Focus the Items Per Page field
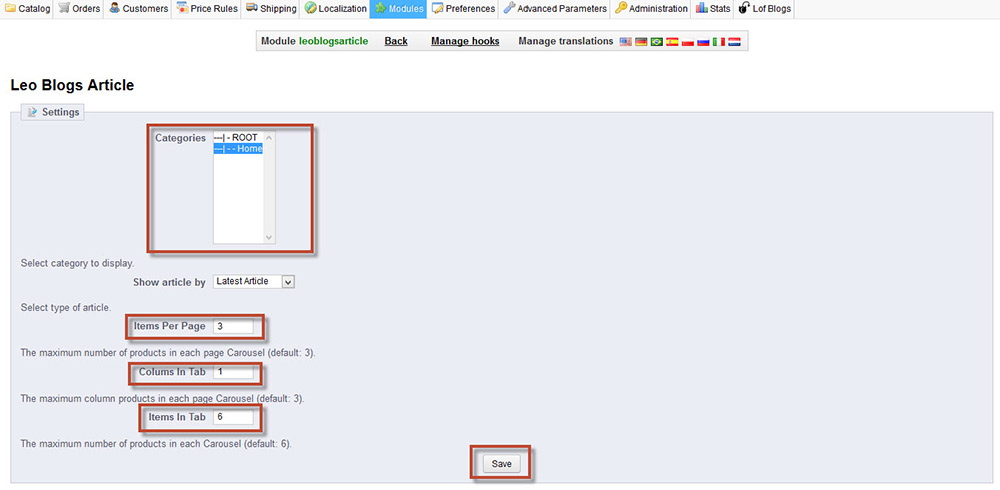The width and height of the screenshot is (1000, 490). (233, 326)
